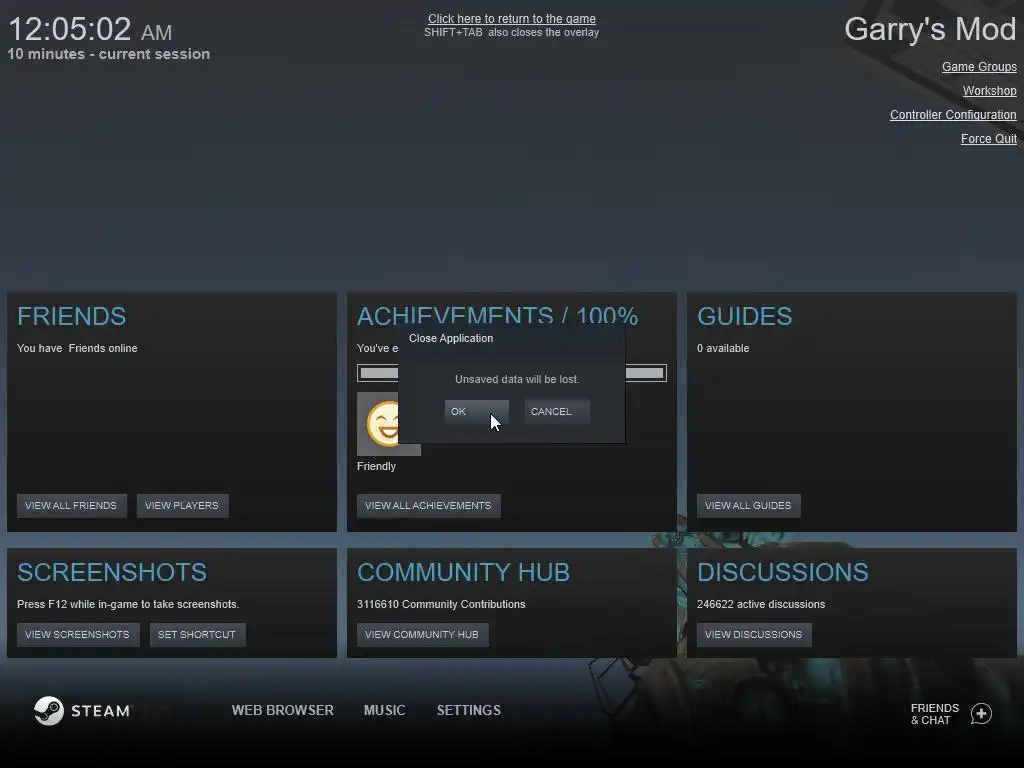This screenshot has width=1024, height=768.
Task: View discussions for Garry's Mod
Action: pos(754,634)
